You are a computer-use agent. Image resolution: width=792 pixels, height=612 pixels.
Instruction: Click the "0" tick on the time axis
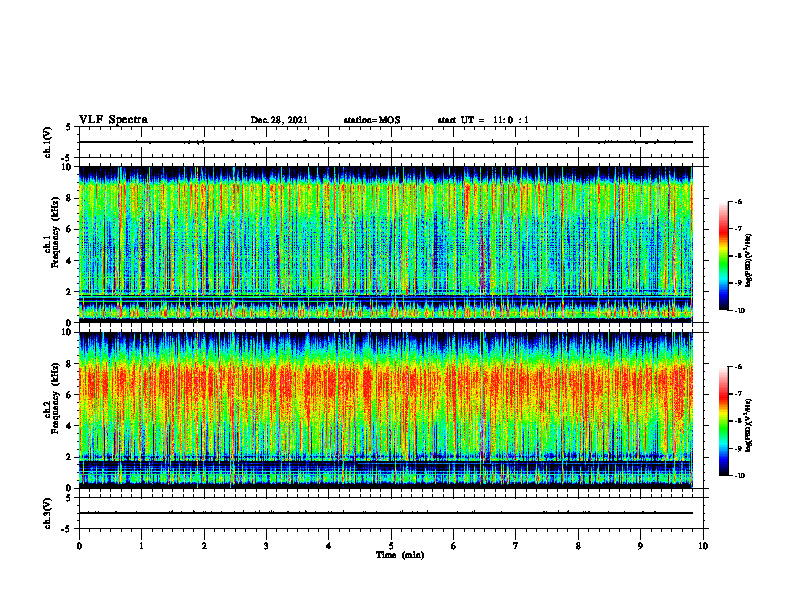point(79,546)
